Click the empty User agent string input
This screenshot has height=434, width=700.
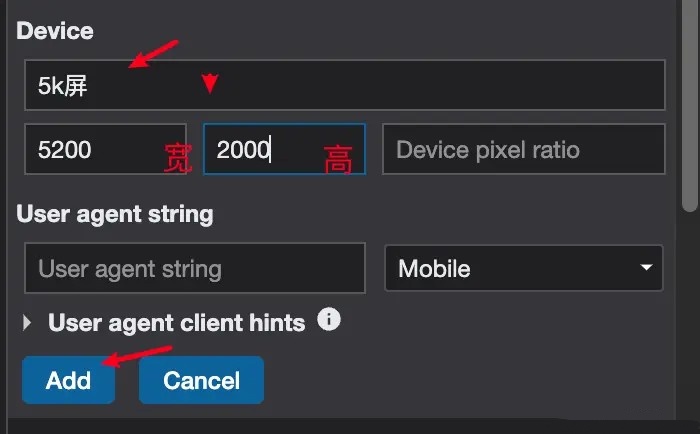point(195,268)
